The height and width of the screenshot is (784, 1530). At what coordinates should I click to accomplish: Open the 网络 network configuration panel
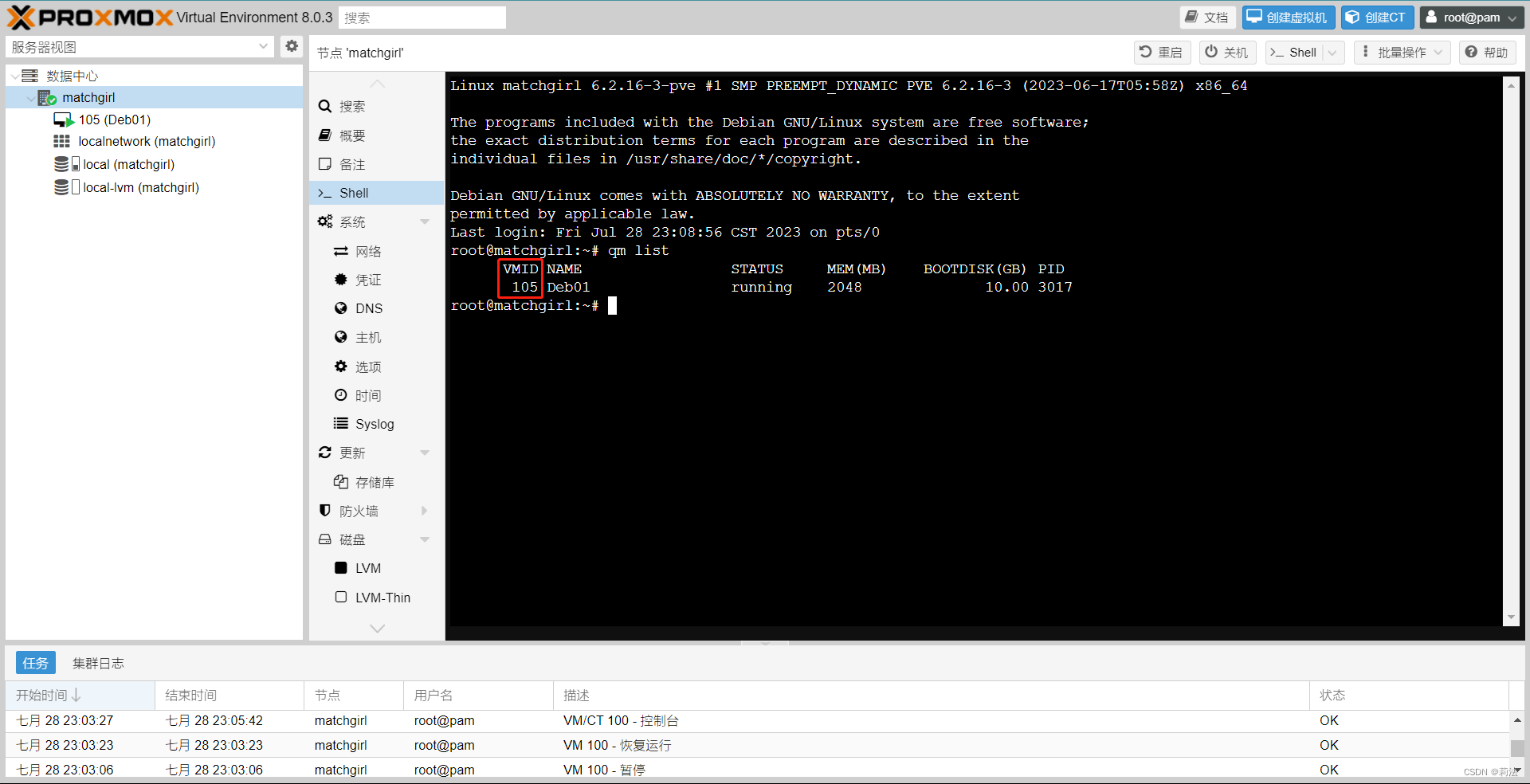point(367,250)
